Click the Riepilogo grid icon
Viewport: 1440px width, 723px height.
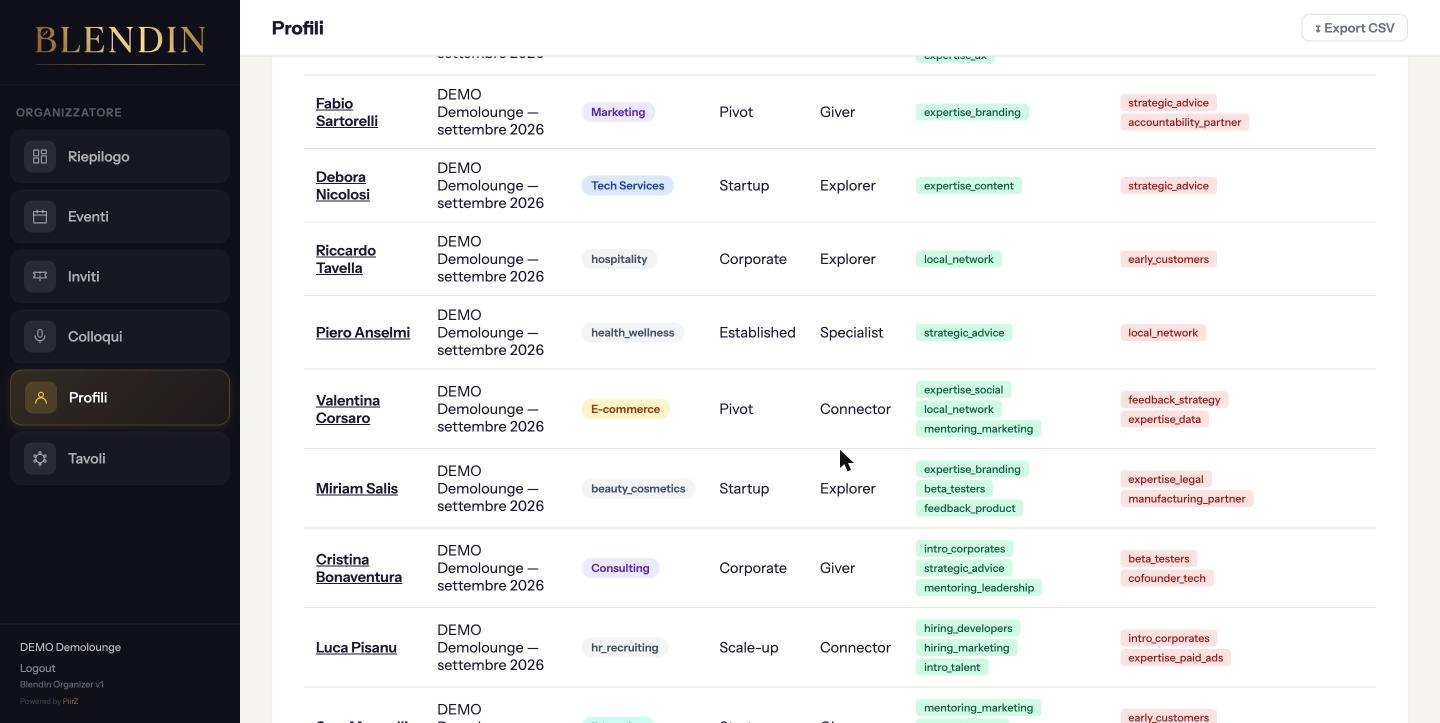[40, 157]
